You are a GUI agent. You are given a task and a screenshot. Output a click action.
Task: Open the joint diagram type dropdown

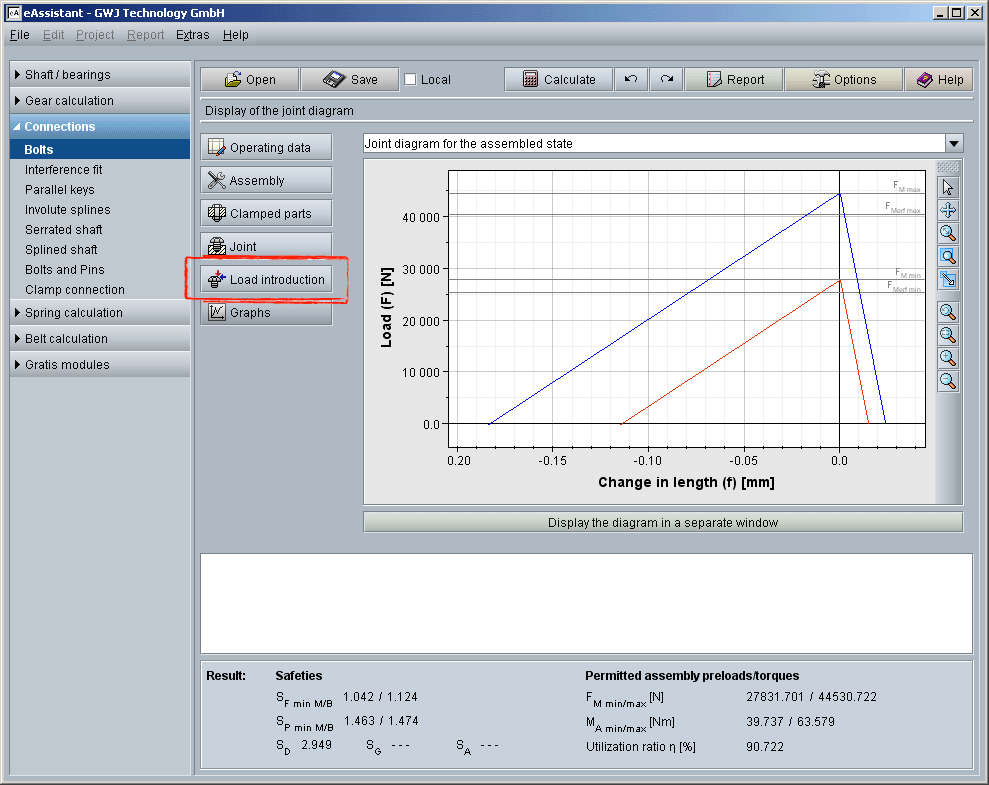[x=953, y=144]
